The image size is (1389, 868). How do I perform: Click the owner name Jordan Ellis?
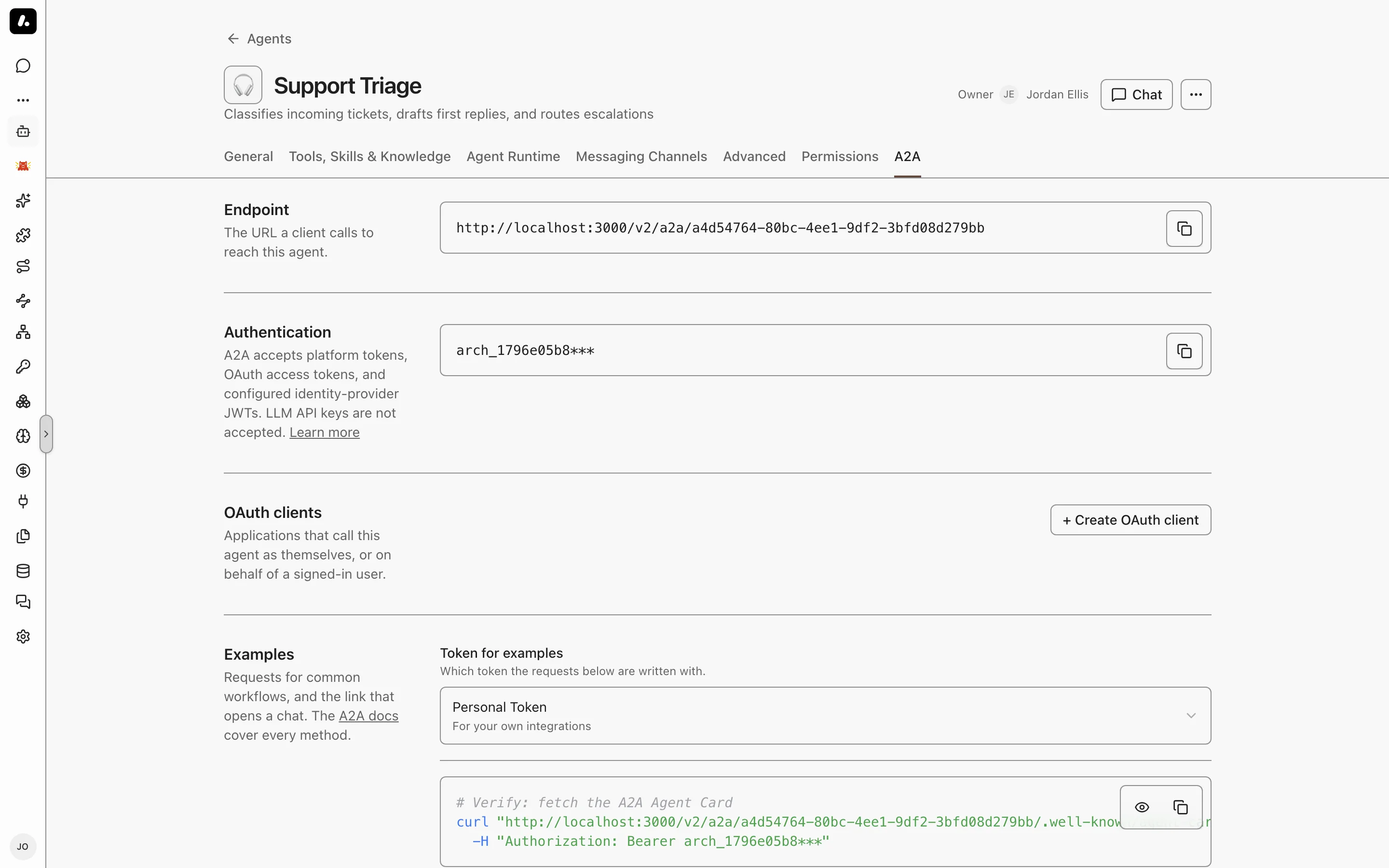(1057, 95)
